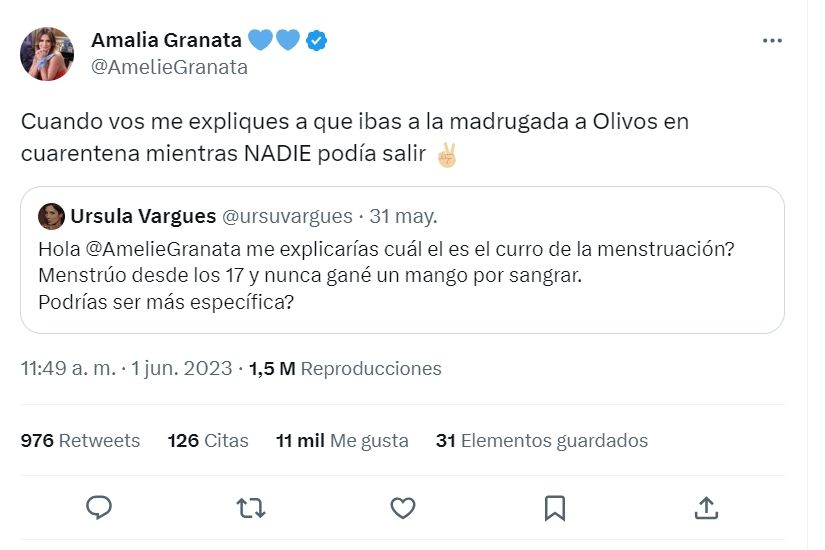Open the Amalia Granata display name
The width and height of the screenshot is (825, 550).
[166, 41]
